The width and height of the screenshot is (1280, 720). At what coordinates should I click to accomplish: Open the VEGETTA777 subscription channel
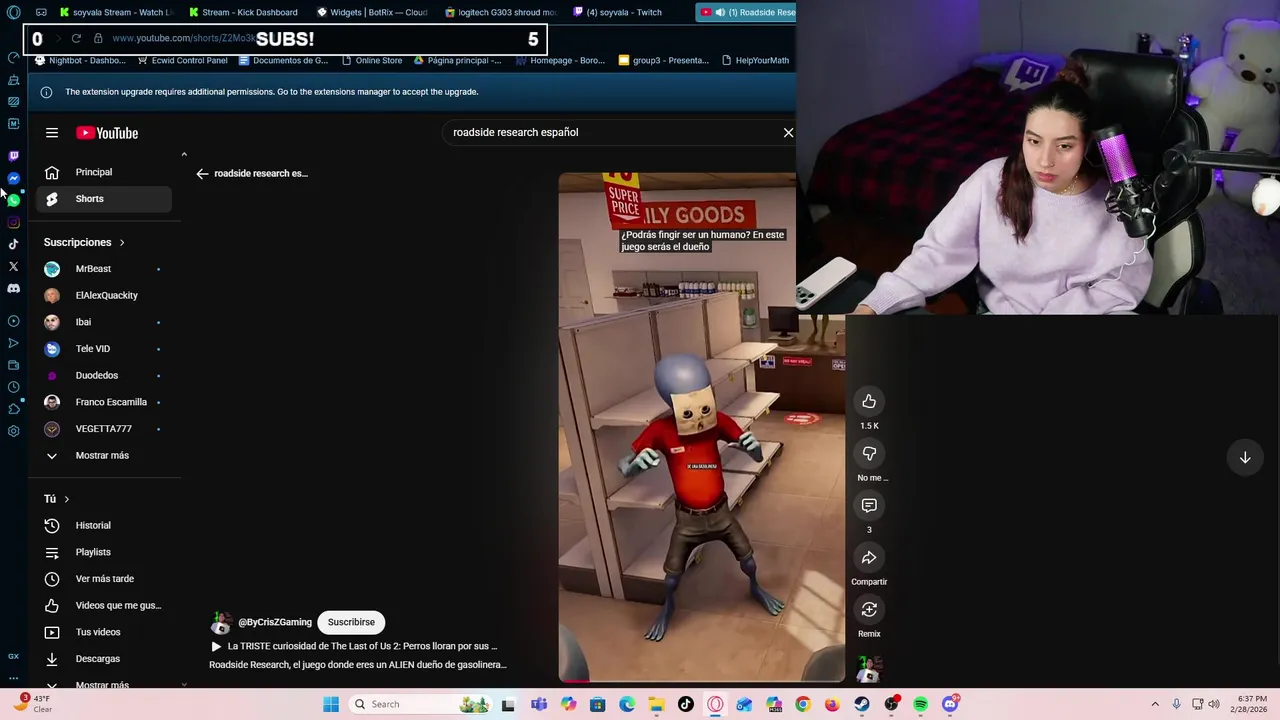(x=104, y=429)
